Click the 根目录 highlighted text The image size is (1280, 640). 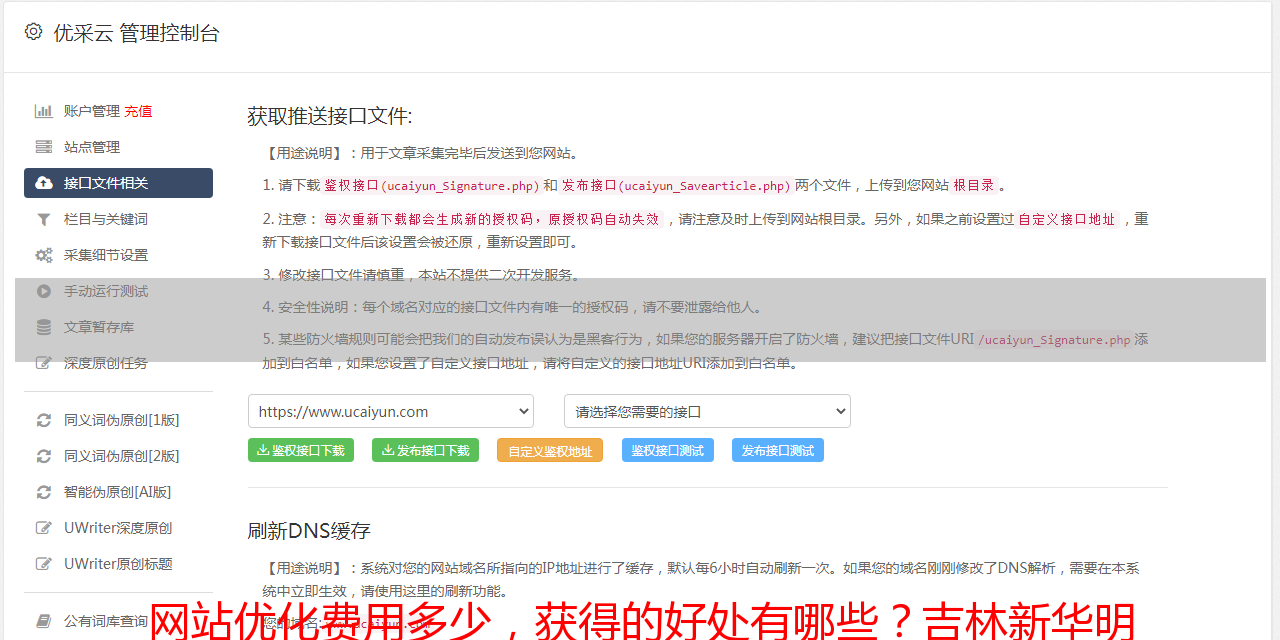974,185
